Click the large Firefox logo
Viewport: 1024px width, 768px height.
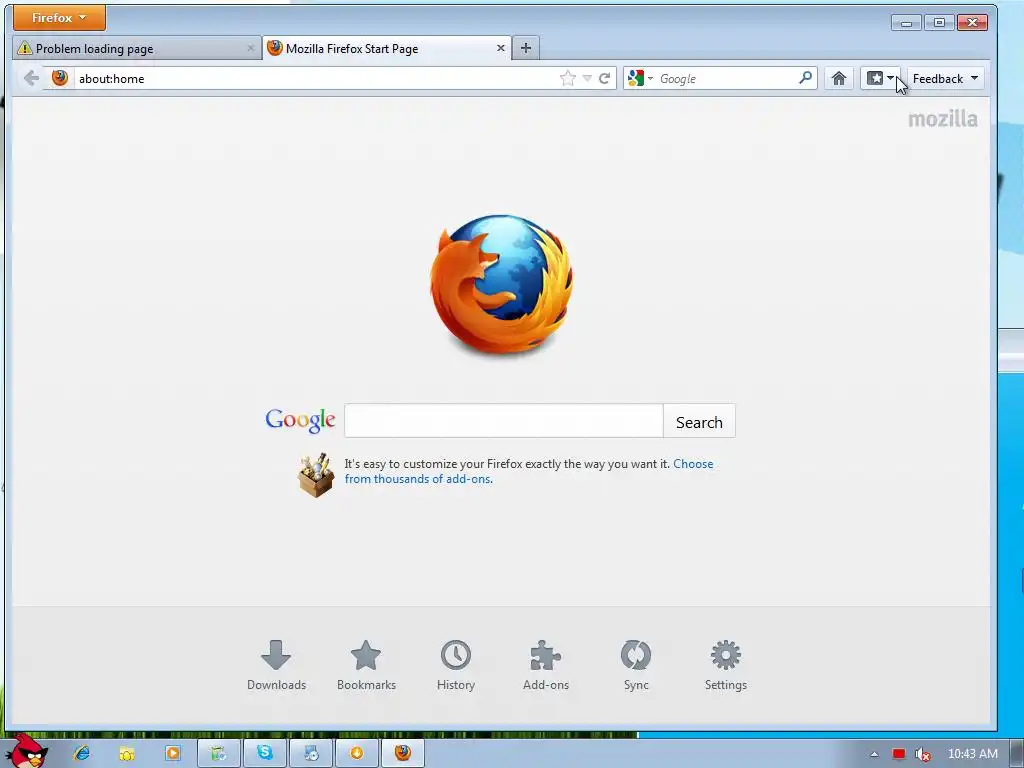click(x=501, y=284)
